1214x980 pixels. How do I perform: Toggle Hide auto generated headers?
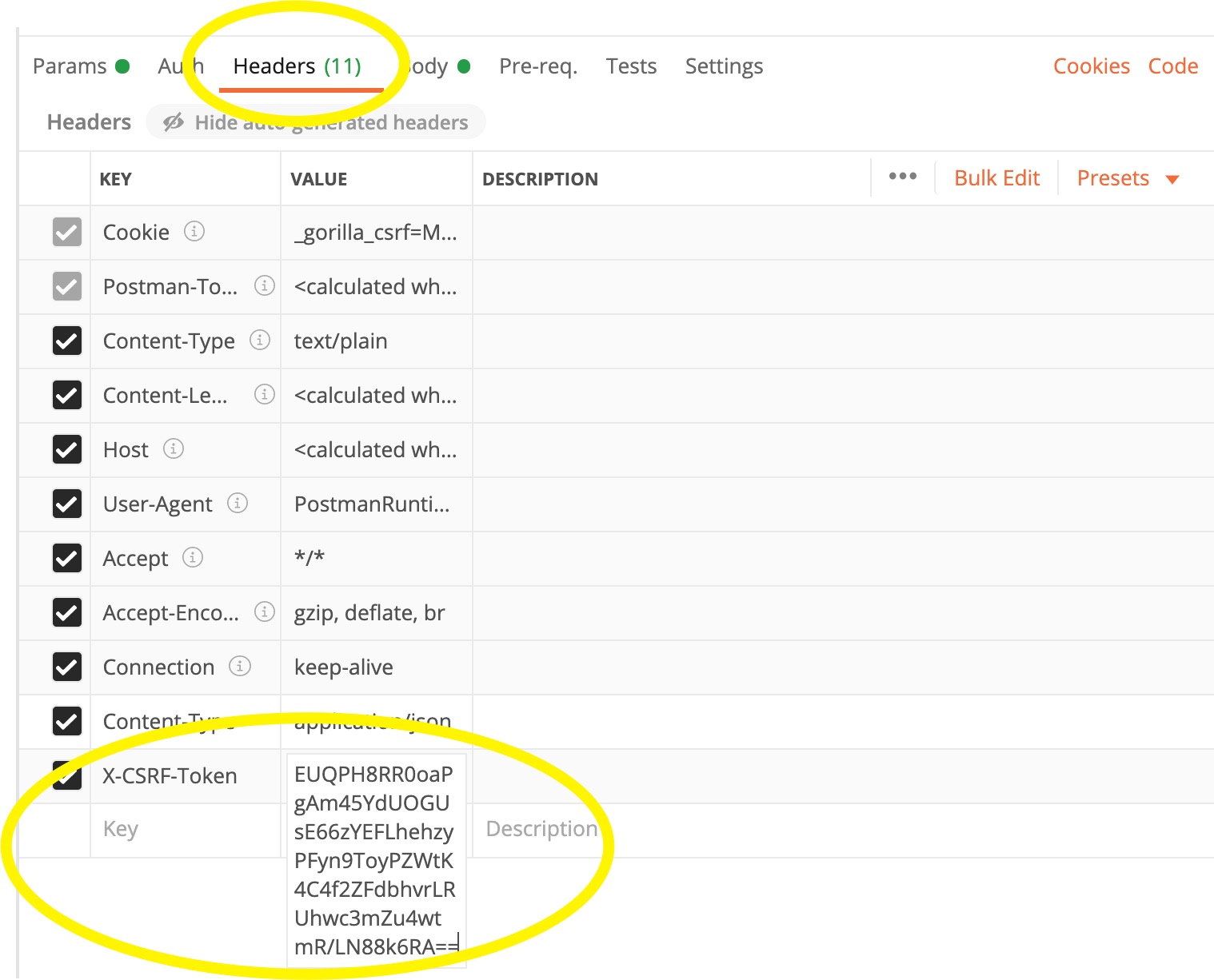click(316, 122)
